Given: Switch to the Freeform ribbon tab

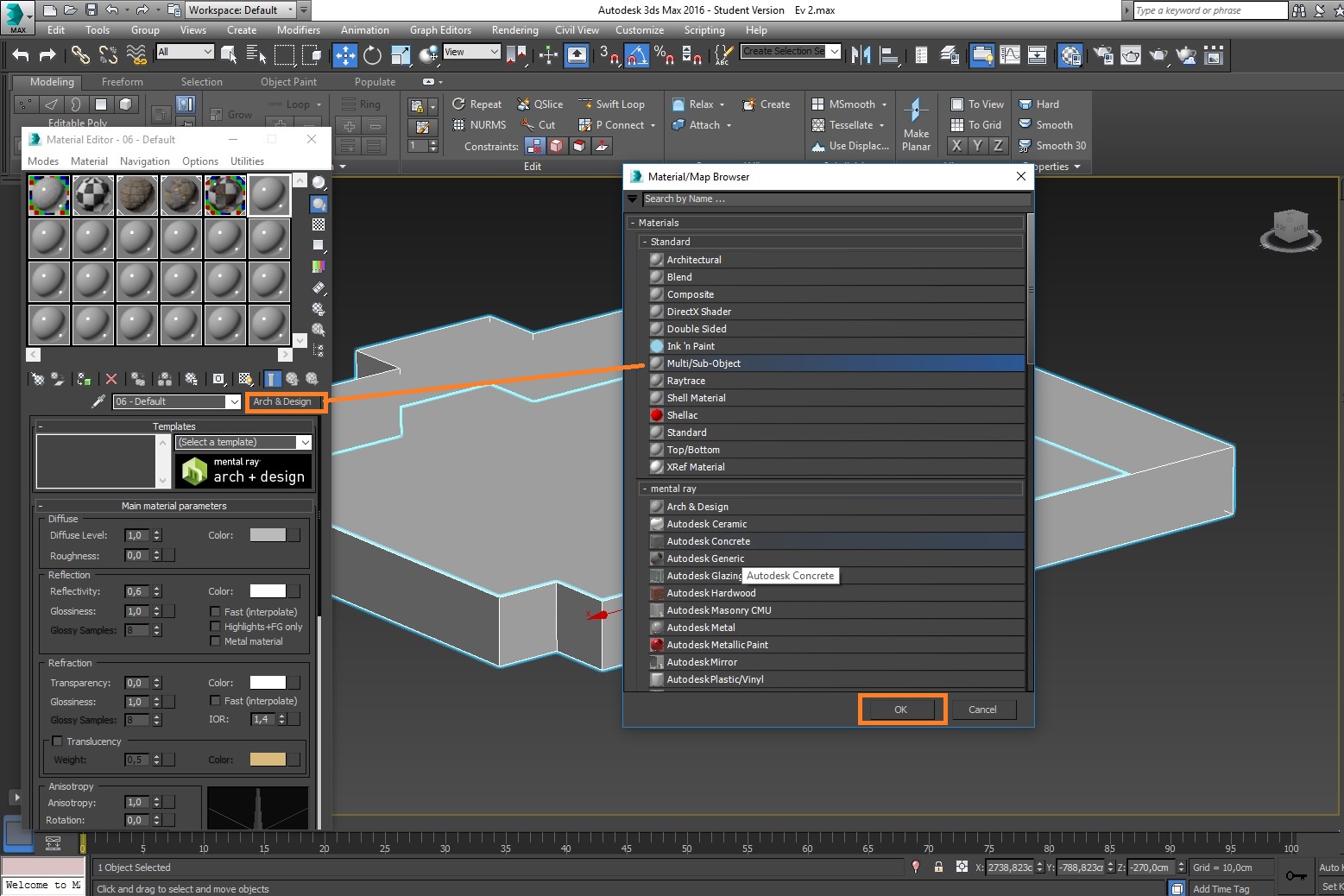Looking at the screenshot, I should 121,82.
